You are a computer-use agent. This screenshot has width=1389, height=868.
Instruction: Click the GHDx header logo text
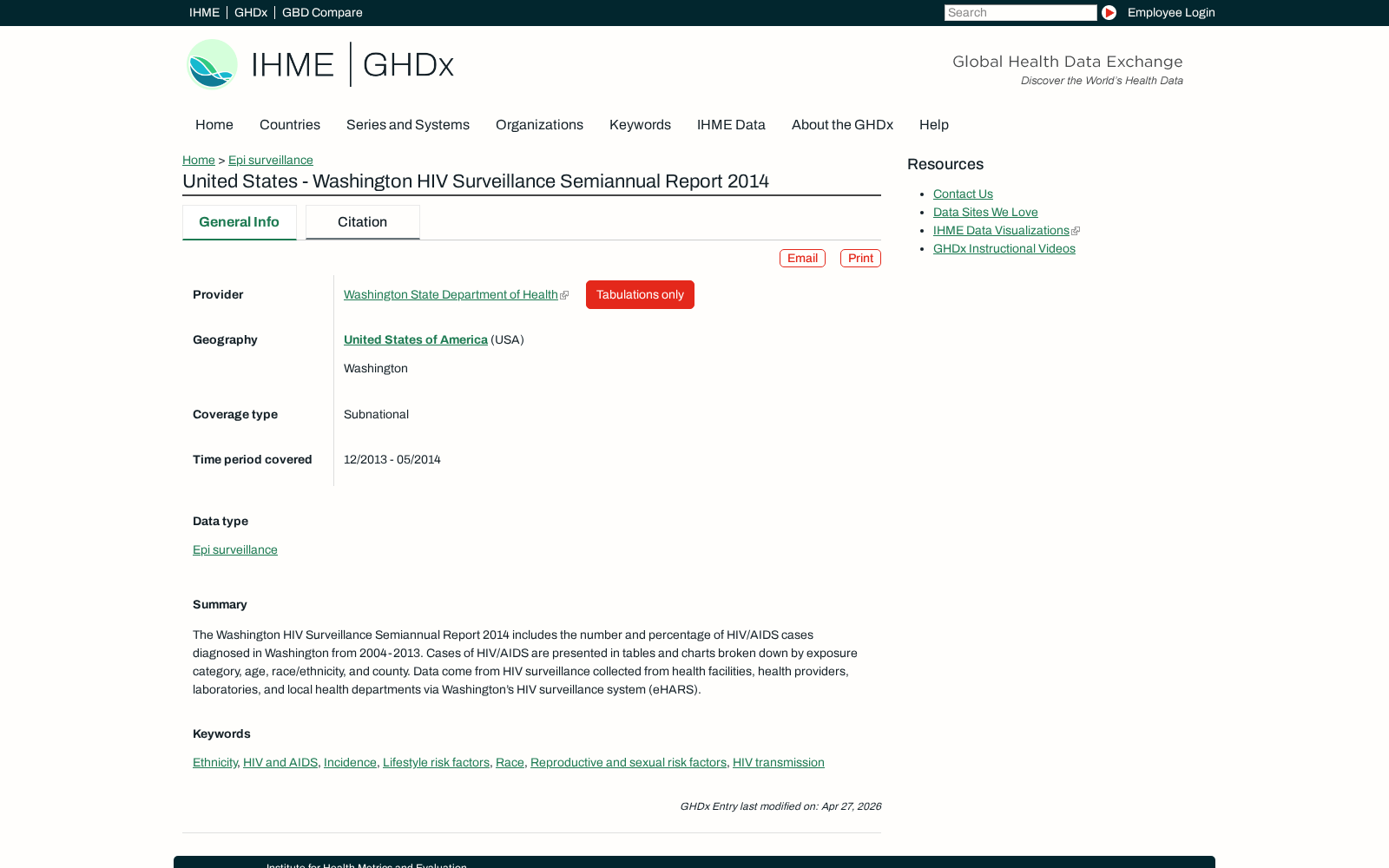pyautogui.click(x=408, y=65)
